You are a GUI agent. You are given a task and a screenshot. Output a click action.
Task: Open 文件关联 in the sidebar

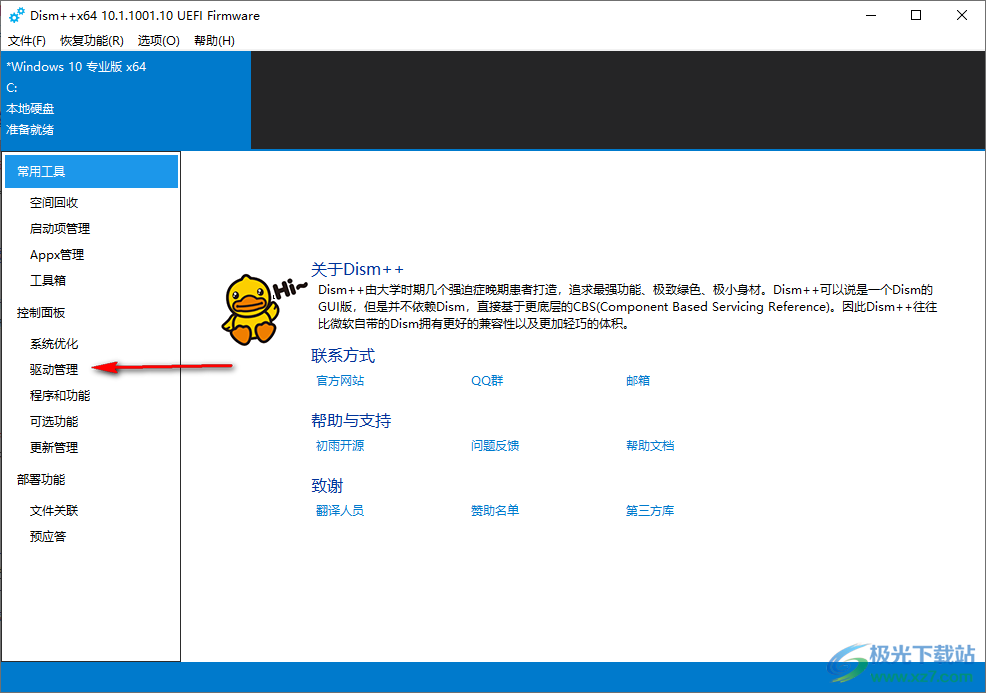click(54, 511)
